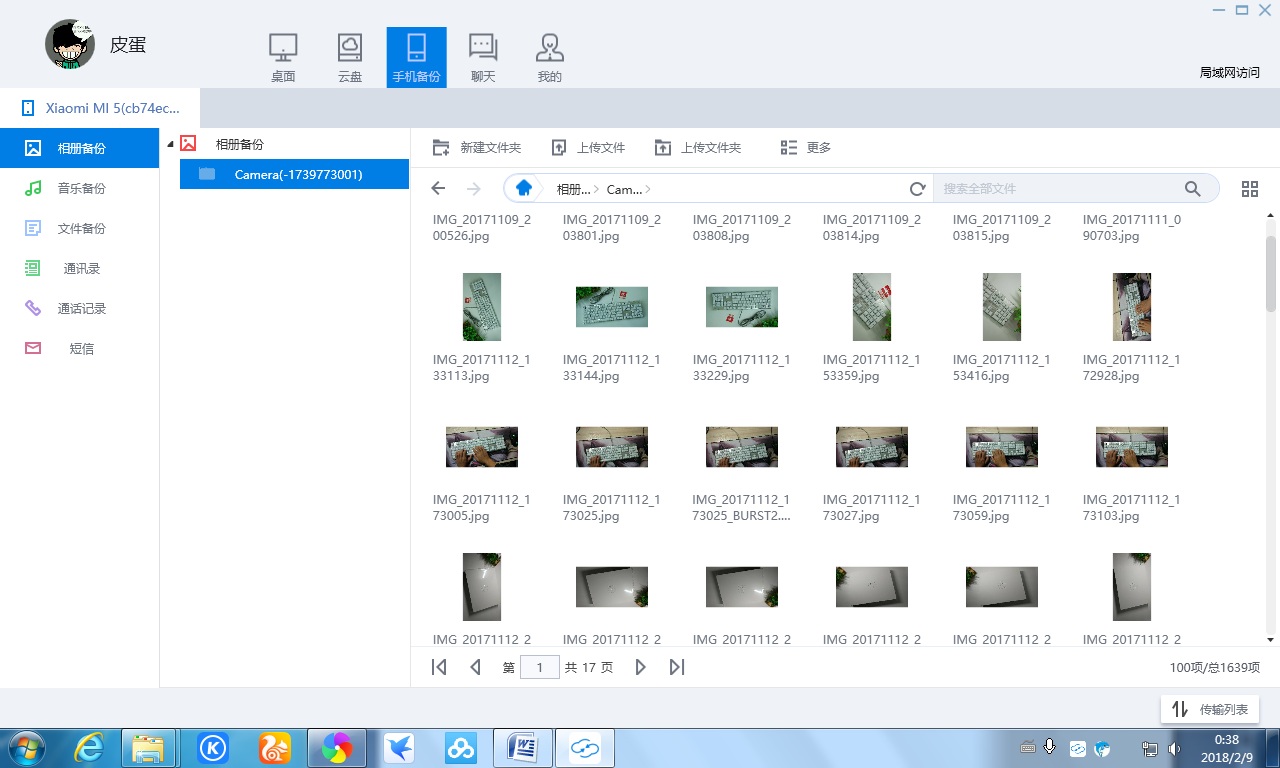Go to previous page of files
The width and height of the screenshot is (1280, 768).
coord(476,667)
